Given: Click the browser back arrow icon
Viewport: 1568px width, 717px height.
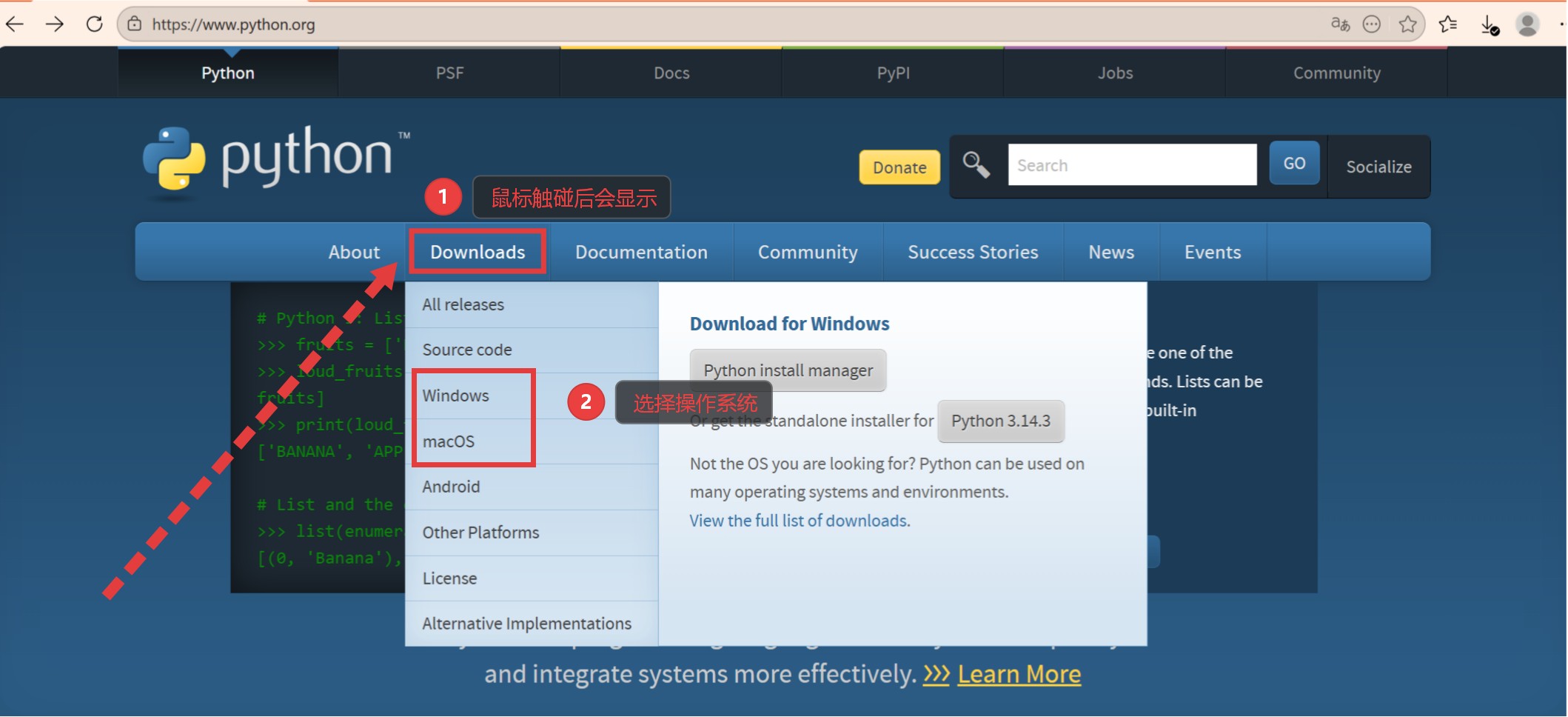Looking at the screenshot, I should point(16,24).
